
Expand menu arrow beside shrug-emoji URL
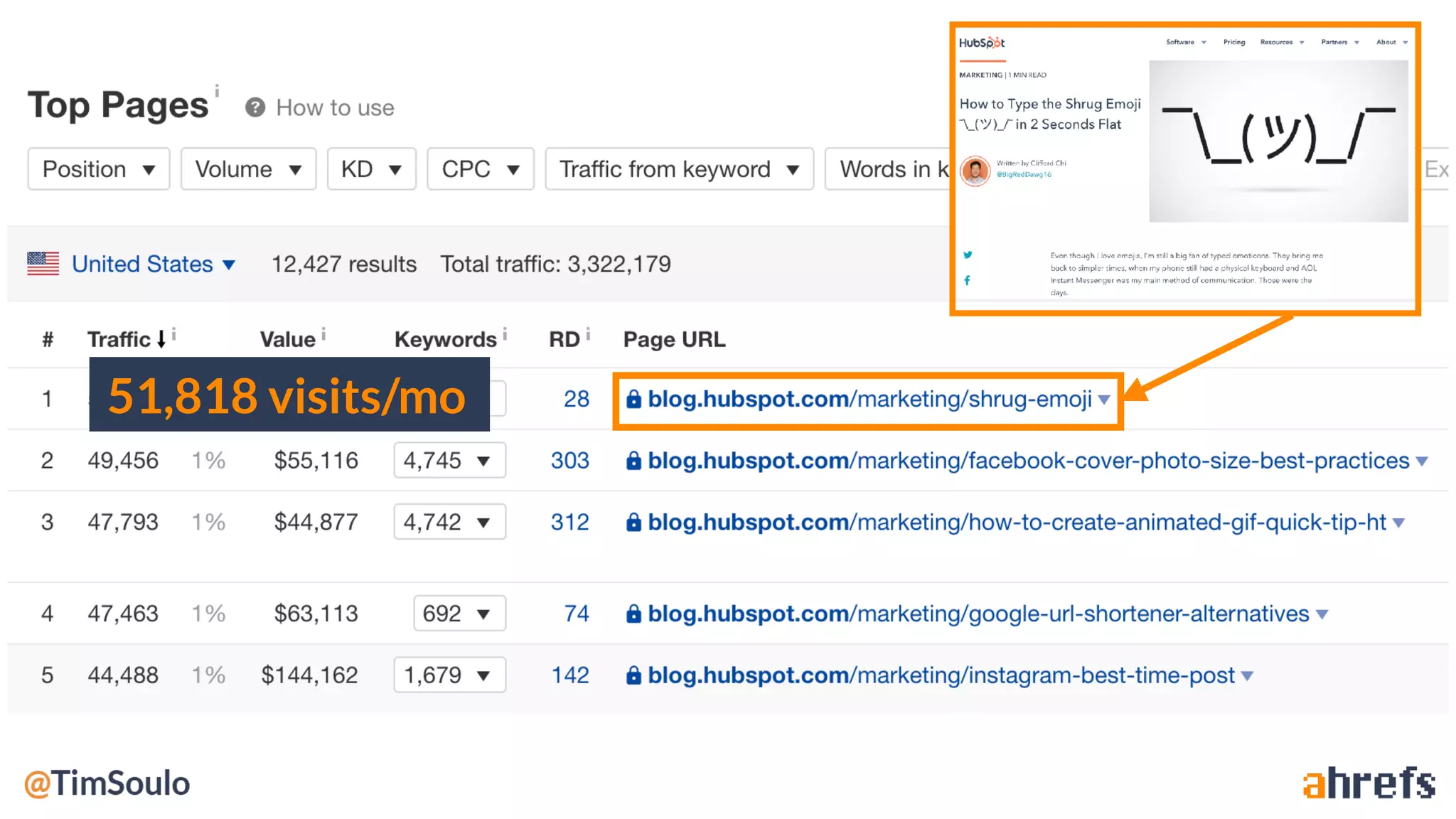click(x=1104, y=400)
